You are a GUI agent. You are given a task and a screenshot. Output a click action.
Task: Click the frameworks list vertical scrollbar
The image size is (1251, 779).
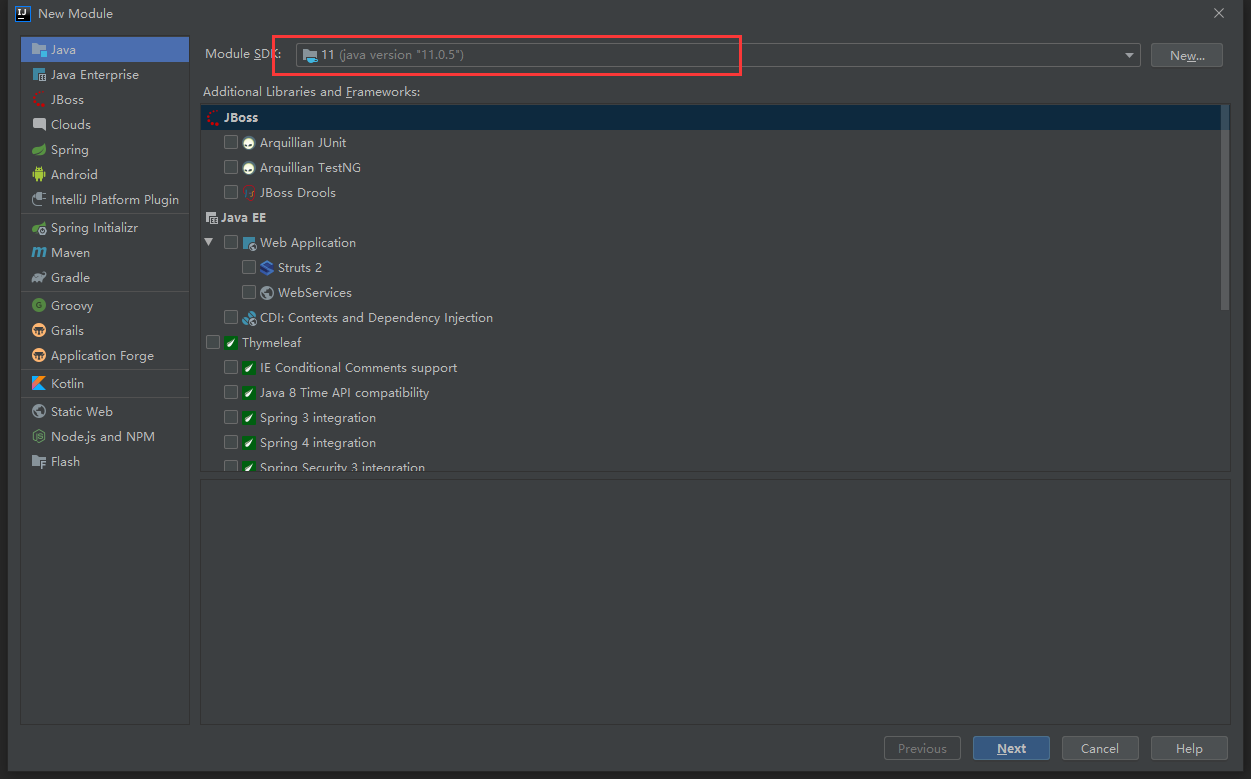coord(1226,206)
